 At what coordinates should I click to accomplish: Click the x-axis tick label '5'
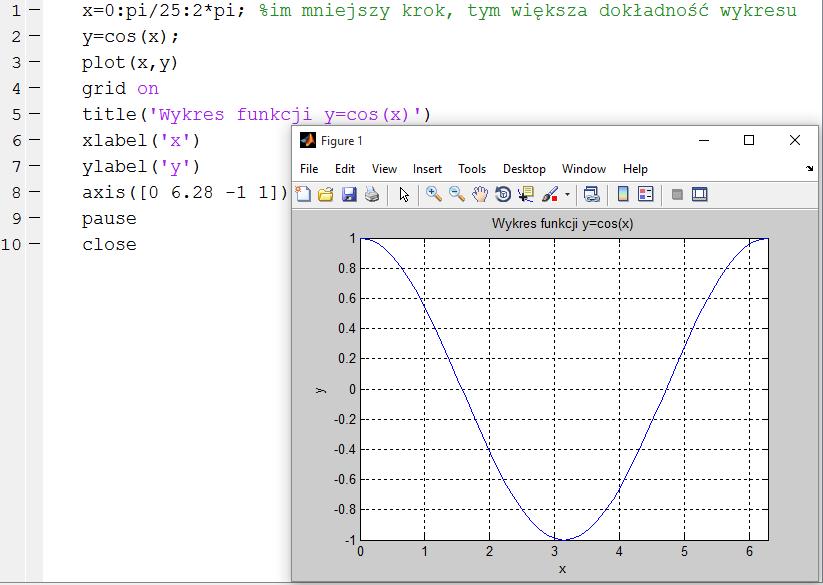[x=684, y=551]
